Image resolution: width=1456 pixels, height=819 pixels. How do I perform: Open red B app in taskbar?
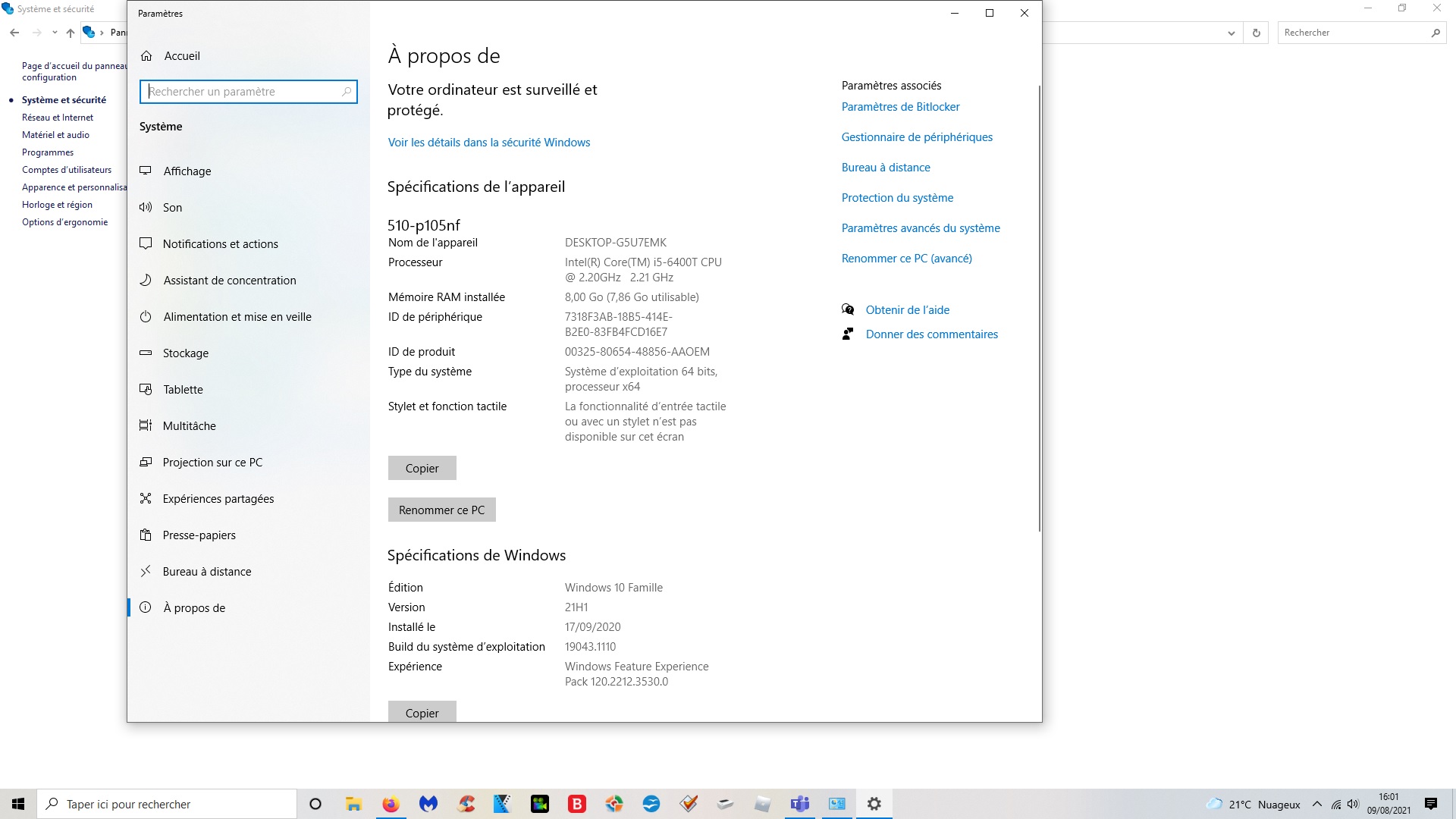577,804
